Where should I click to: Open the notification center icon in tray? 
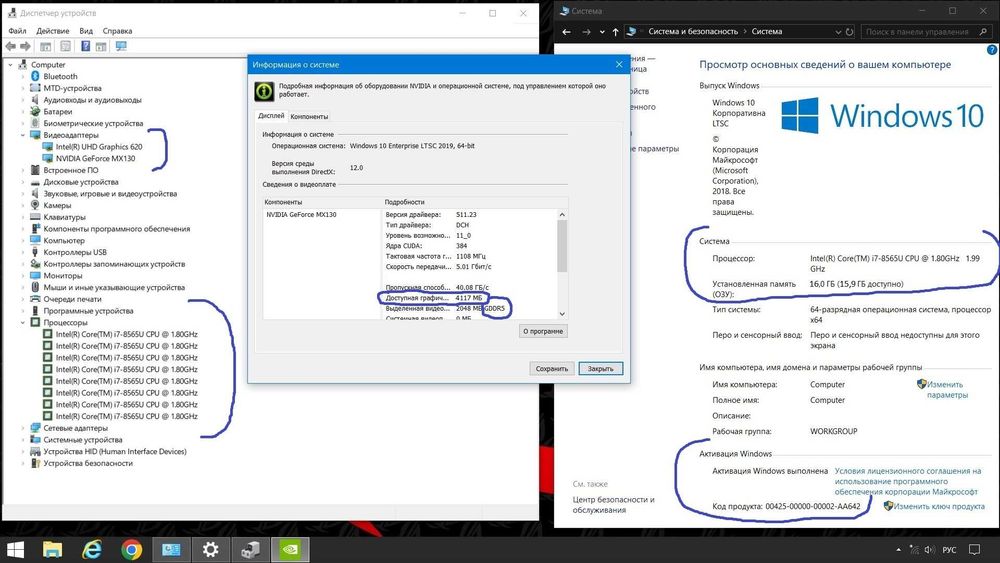[x=974, y=550]
